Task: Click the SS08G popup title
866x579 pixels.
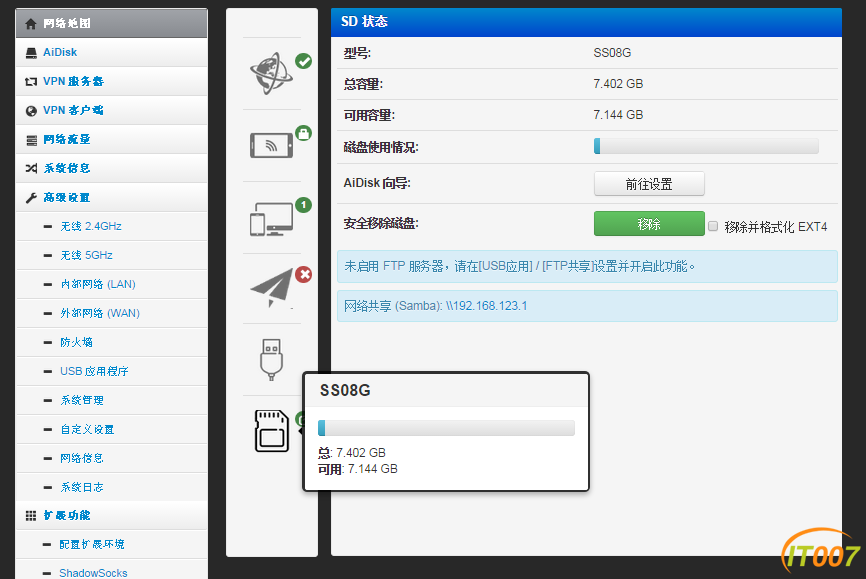Action: [345, 391]
